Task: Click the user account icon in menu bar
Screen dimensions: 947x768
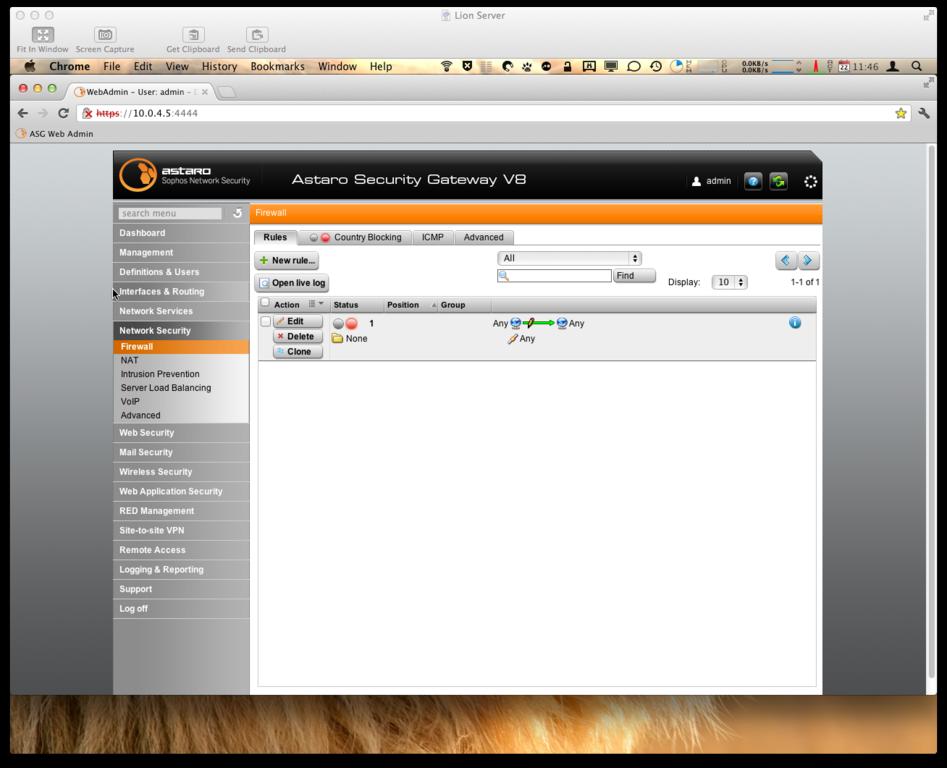Action: tap(893, 66)
